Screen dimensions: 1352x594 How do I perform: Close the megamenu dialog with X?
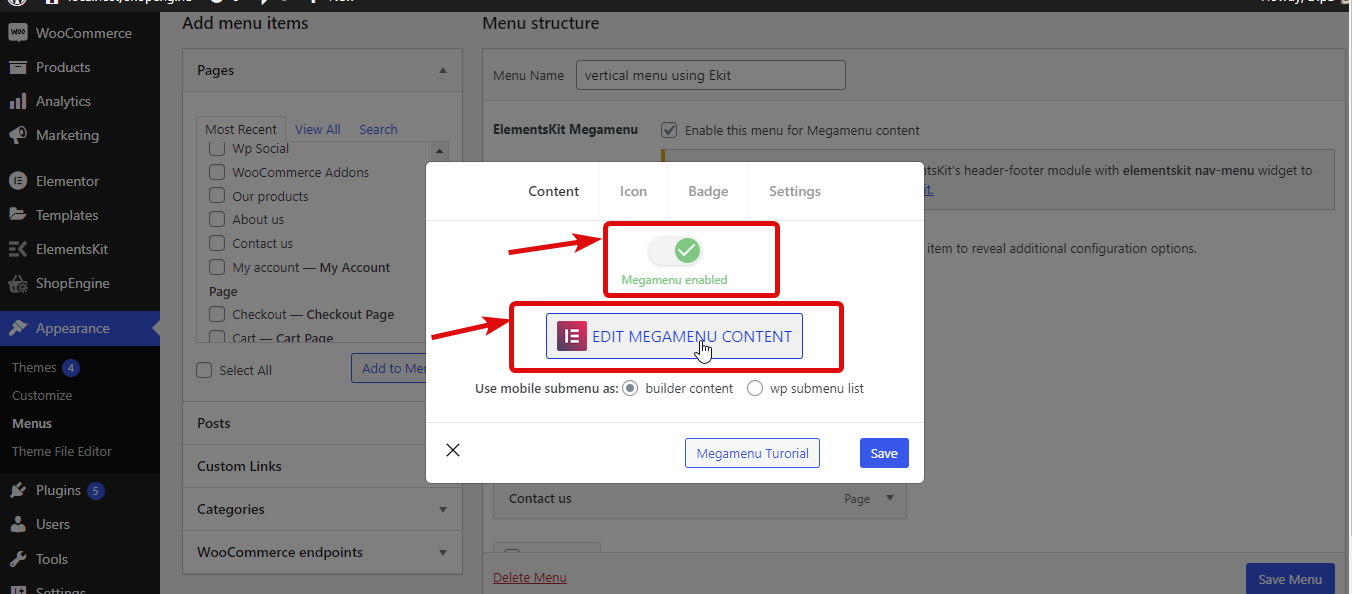[453, 450]
